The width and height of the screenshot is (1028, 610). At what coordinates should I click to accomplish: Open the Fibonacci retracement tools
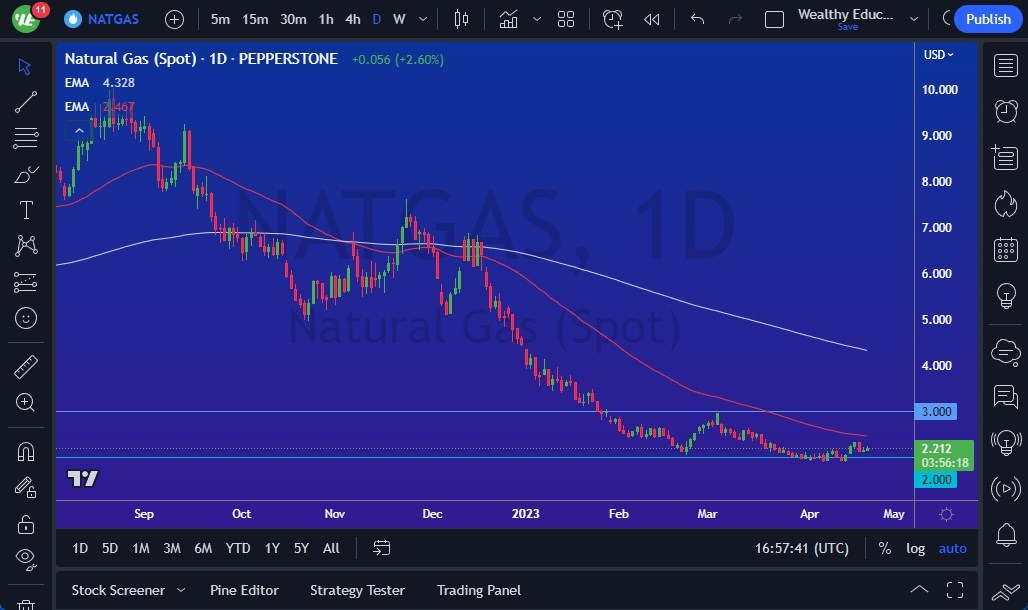pos(26,138)
